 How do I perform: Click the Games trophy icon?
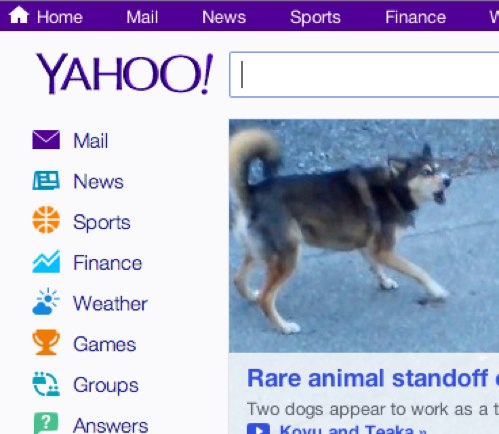click(46, 342)
